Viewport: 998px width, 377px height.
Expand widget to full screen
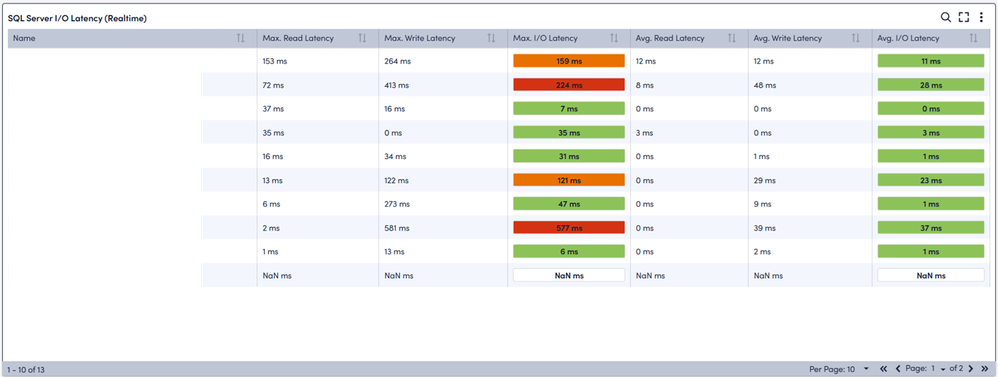(x=964, y=18)
